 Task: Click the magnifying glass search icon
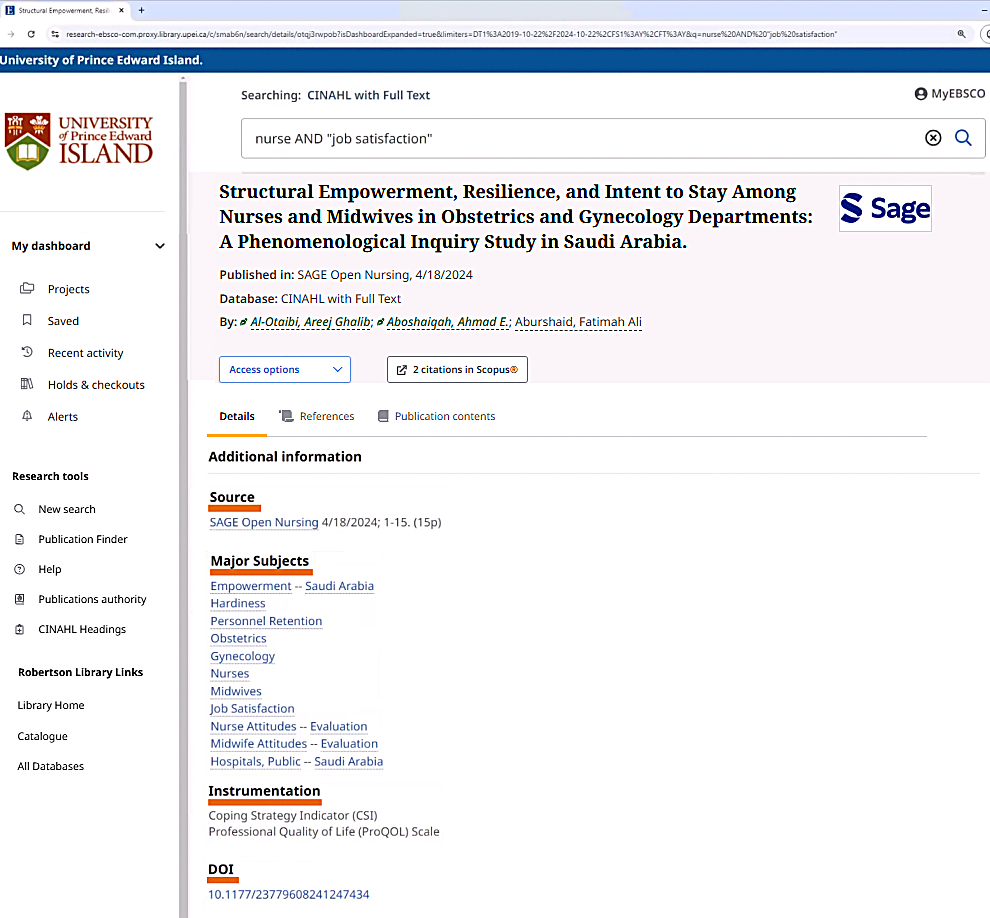963,138
